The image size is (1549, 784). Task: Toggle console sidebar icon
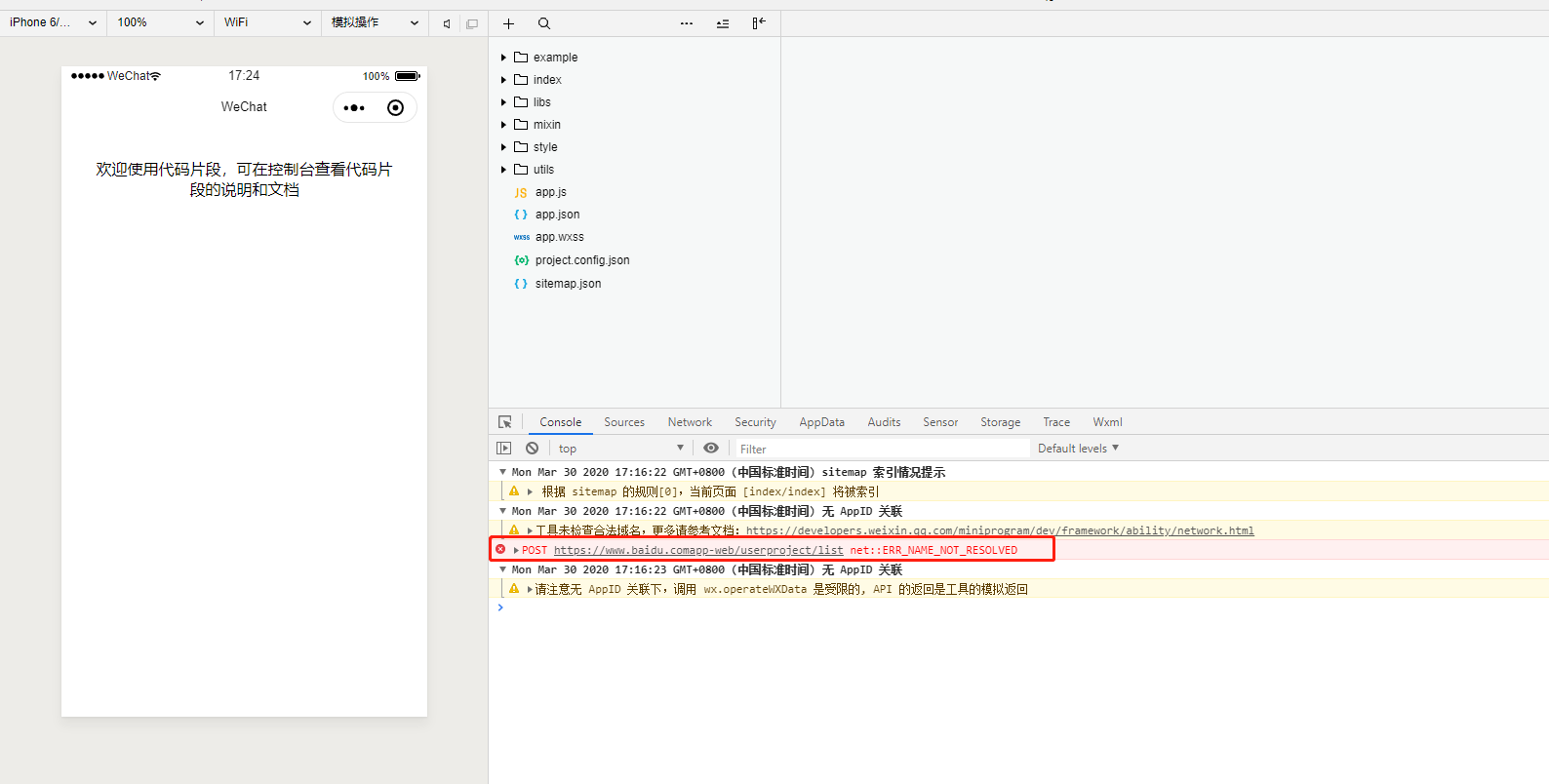click(503, 448)
